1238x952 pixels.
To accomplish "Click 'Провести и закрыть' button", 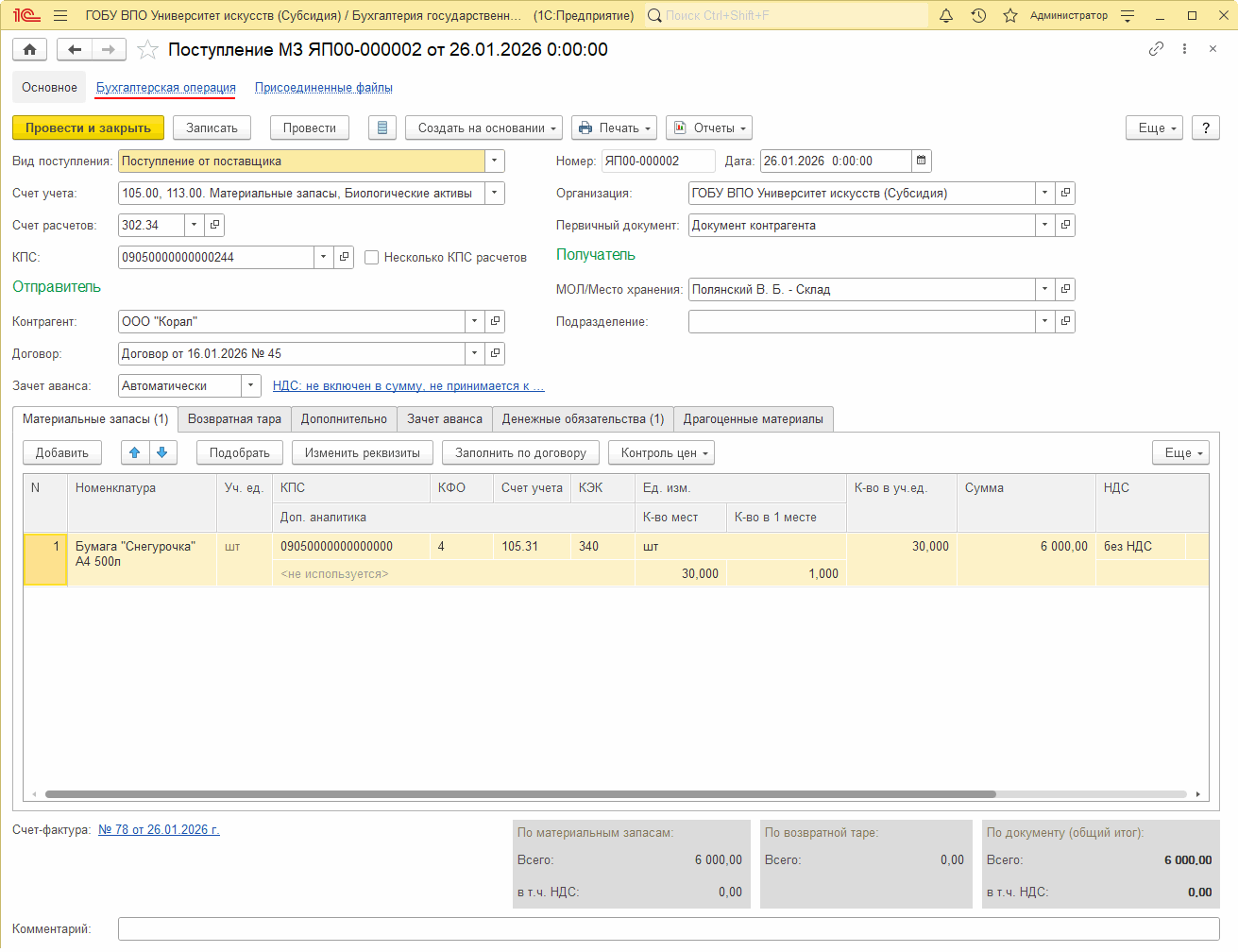I will coord(88,128).
